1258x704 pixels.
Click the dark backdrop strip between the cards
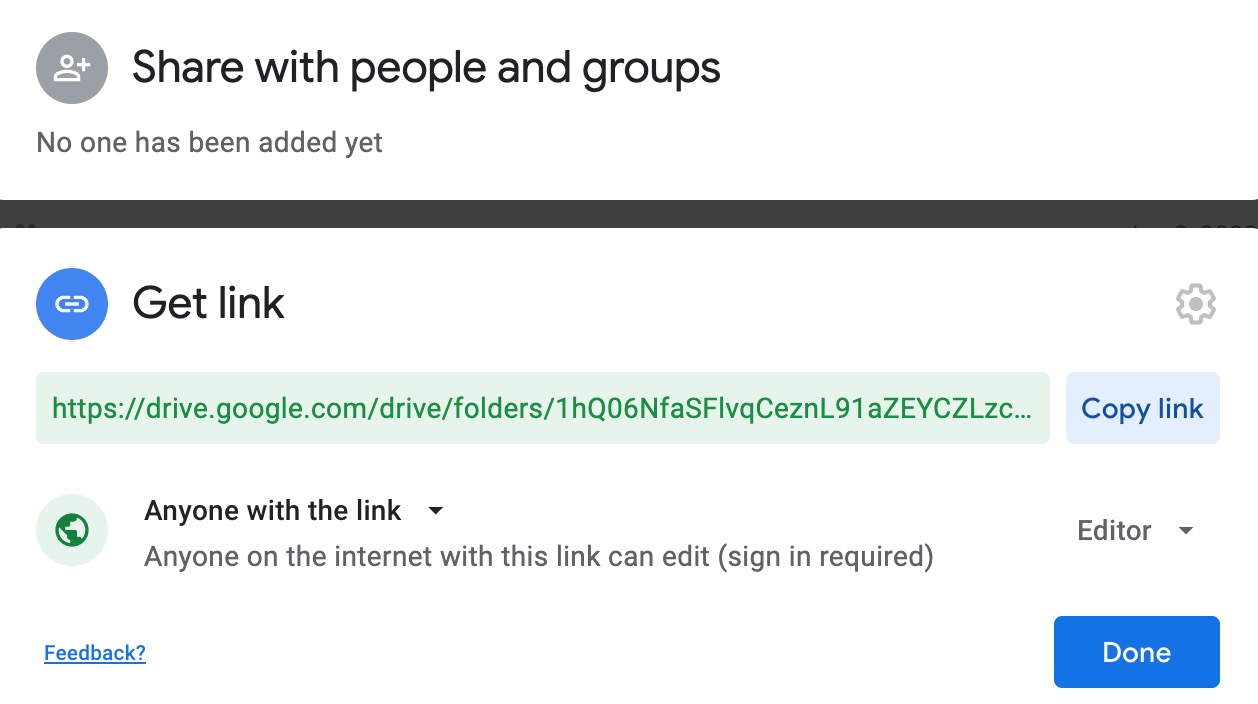point(629,213)
